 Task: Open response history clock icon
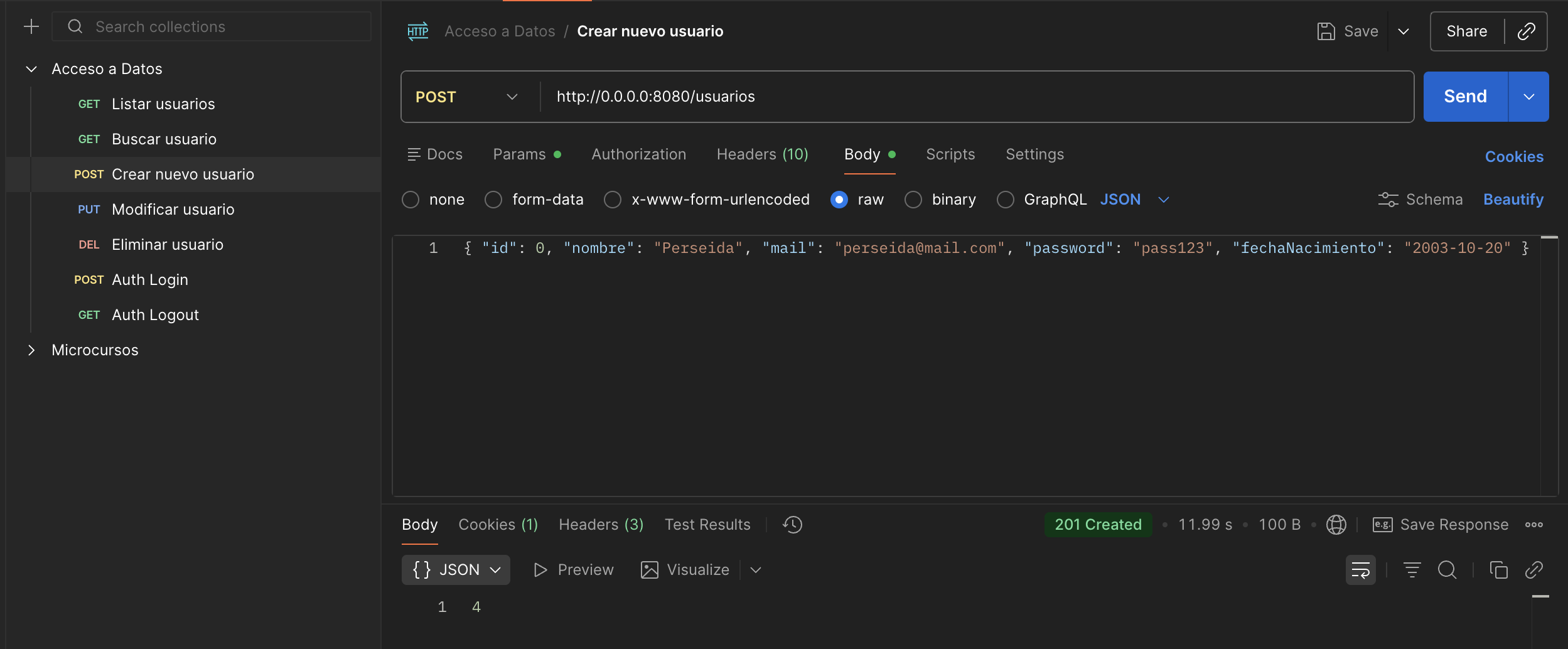coord(793,525)
